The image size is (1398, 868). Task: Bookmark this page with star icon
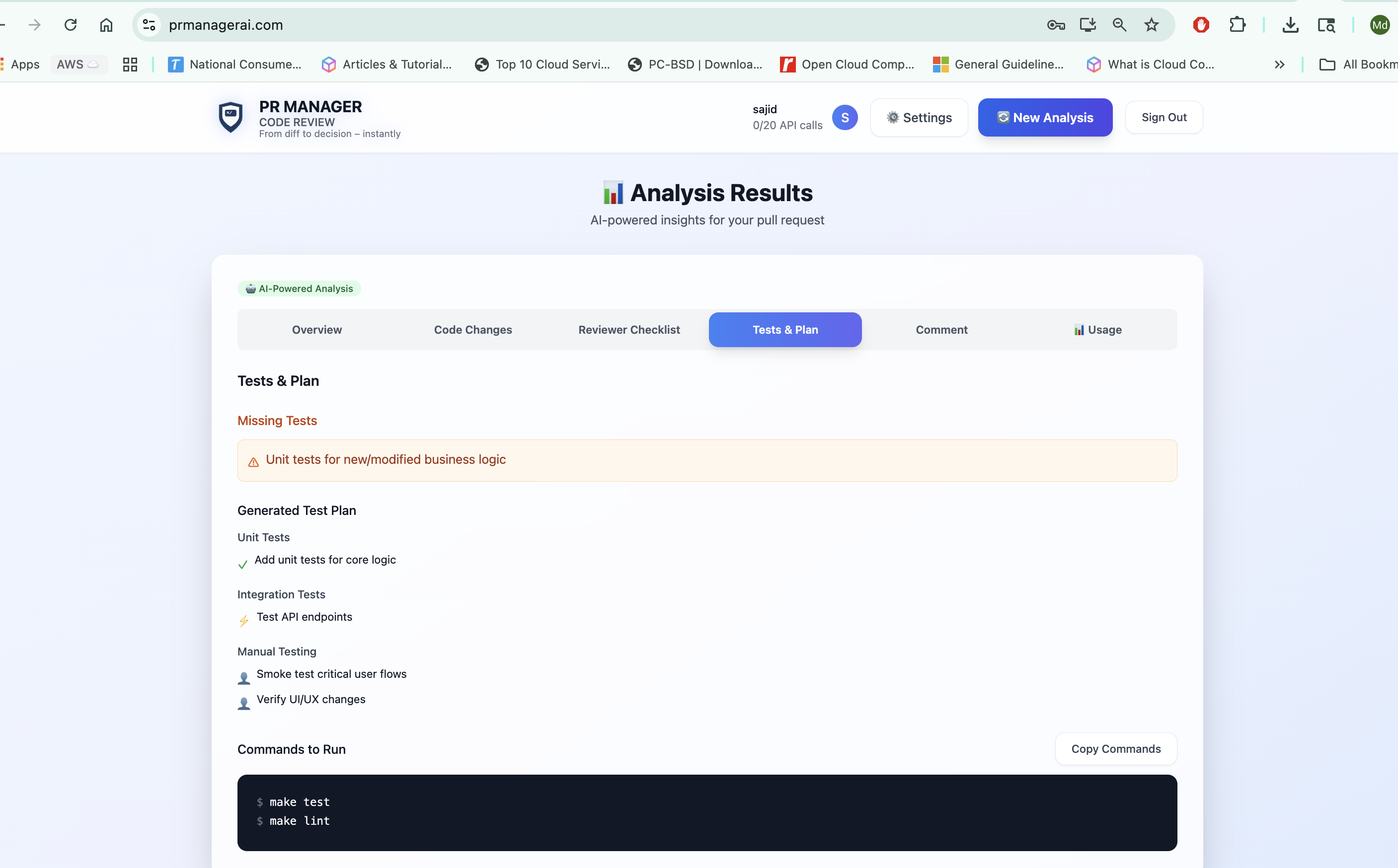[1151, 25]
